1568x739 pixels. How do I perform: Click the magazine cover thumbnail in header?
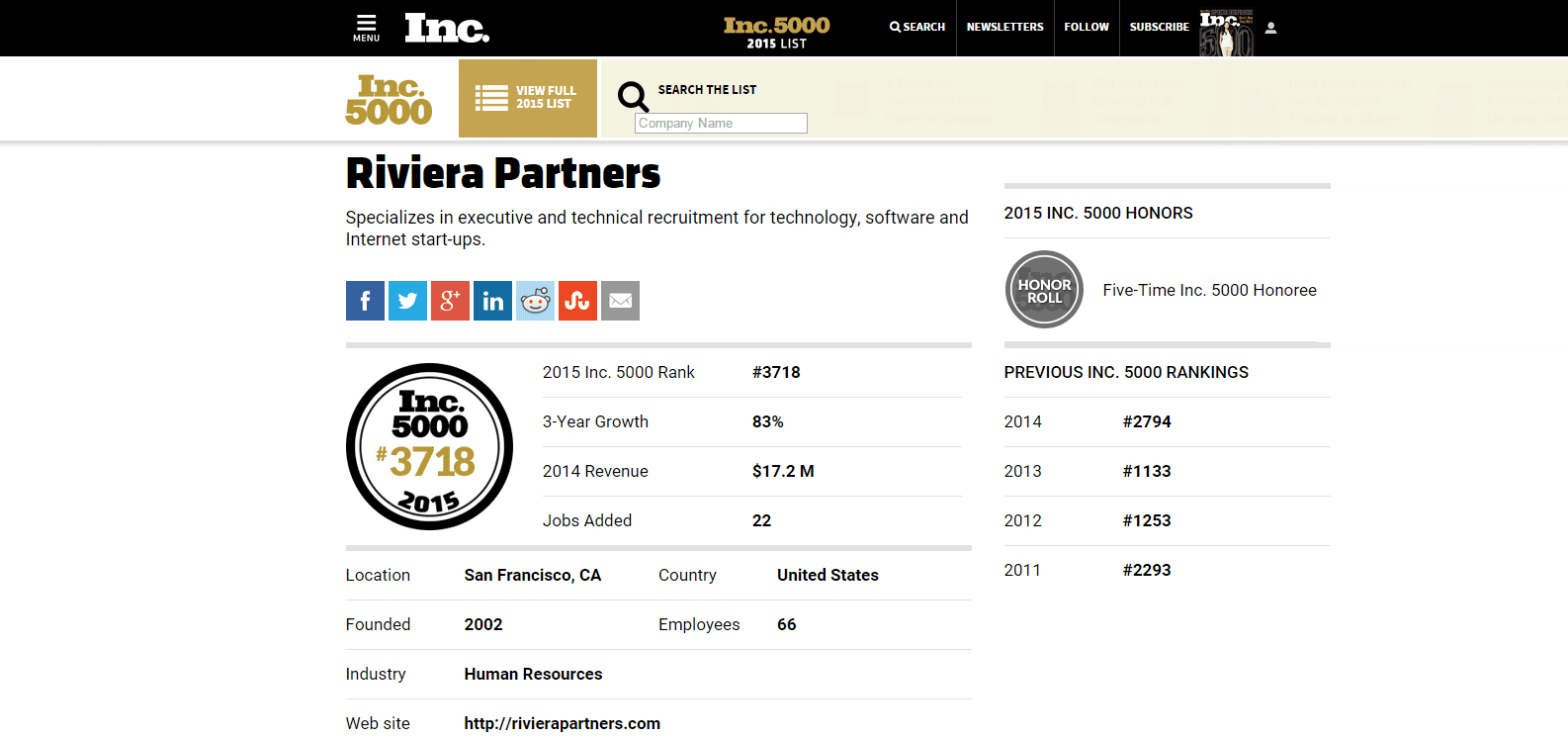pyautogui.click(x=1227, y=33)
